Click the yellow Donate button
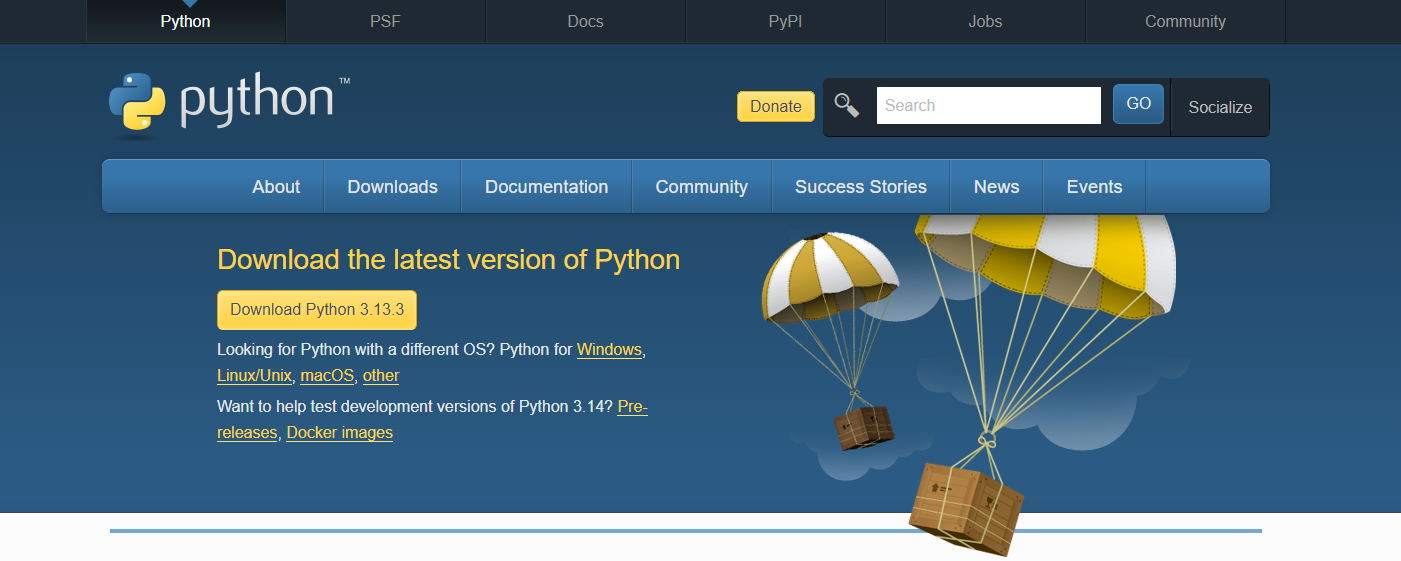This screenshot has width=1401, height=561. (775, 106)
